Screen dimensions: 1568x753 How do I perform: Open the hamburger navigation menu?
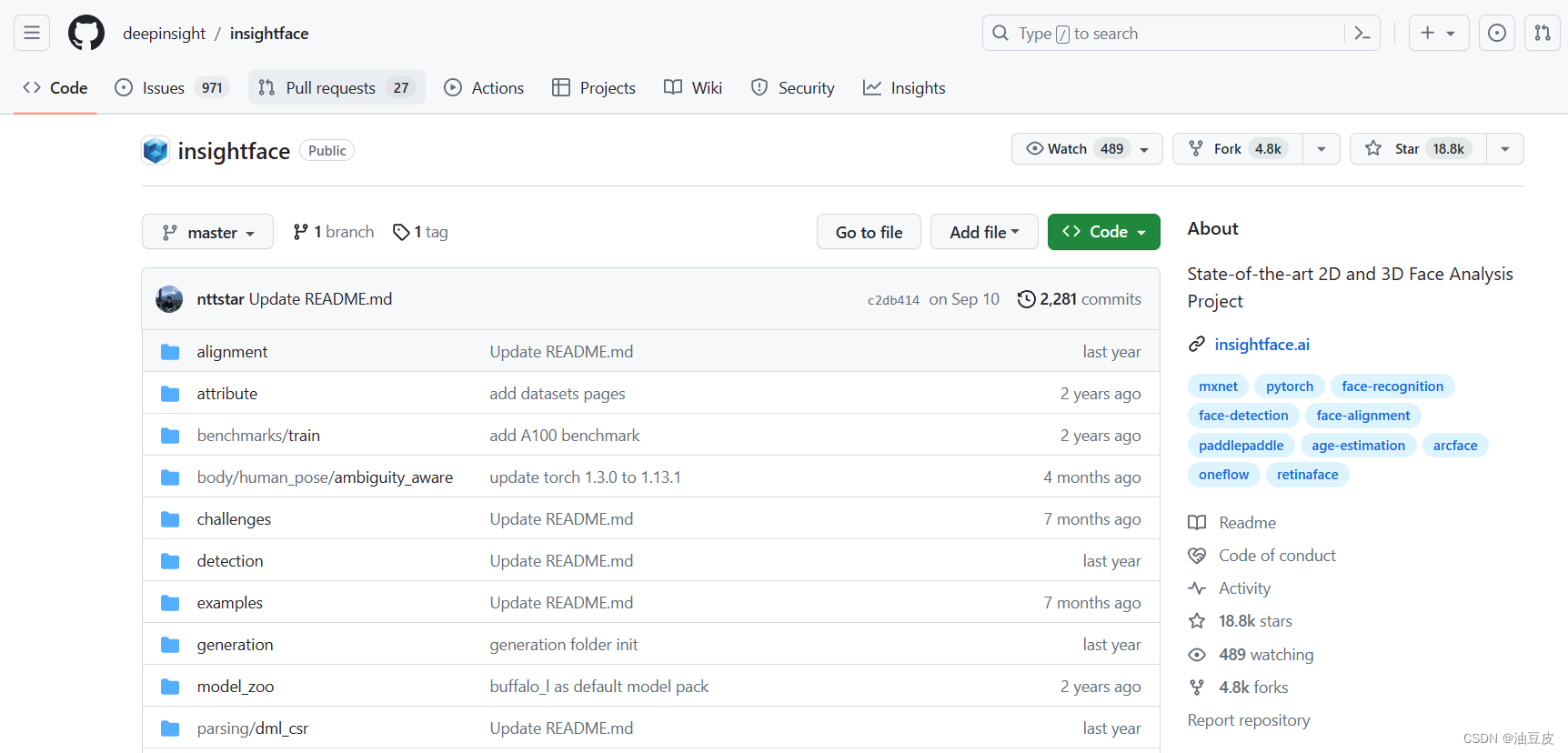pyautogui.click(x=32, y=34)
